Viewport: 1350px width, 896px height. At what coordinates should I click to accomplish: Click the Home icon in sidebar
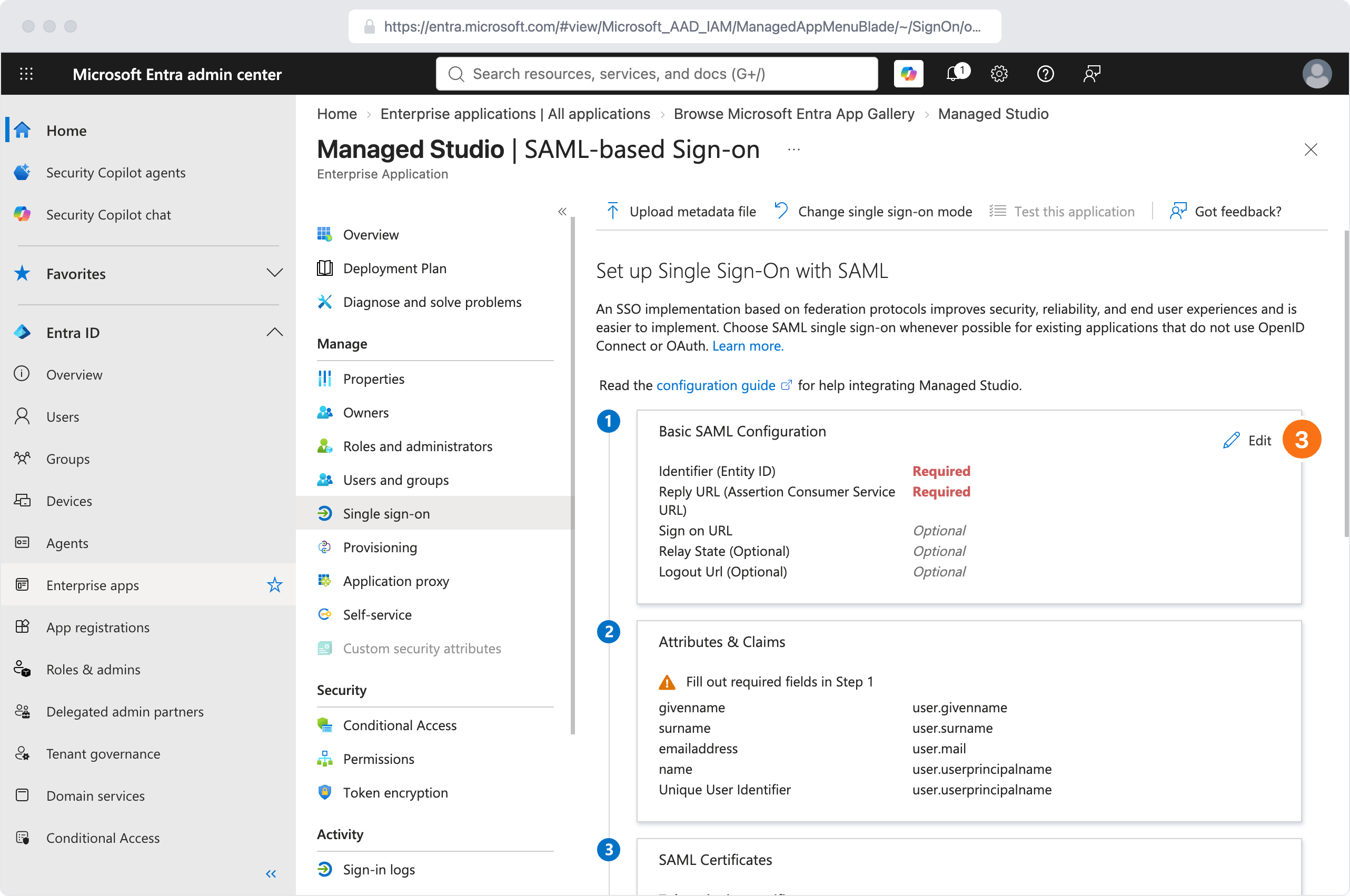[22, 130]
